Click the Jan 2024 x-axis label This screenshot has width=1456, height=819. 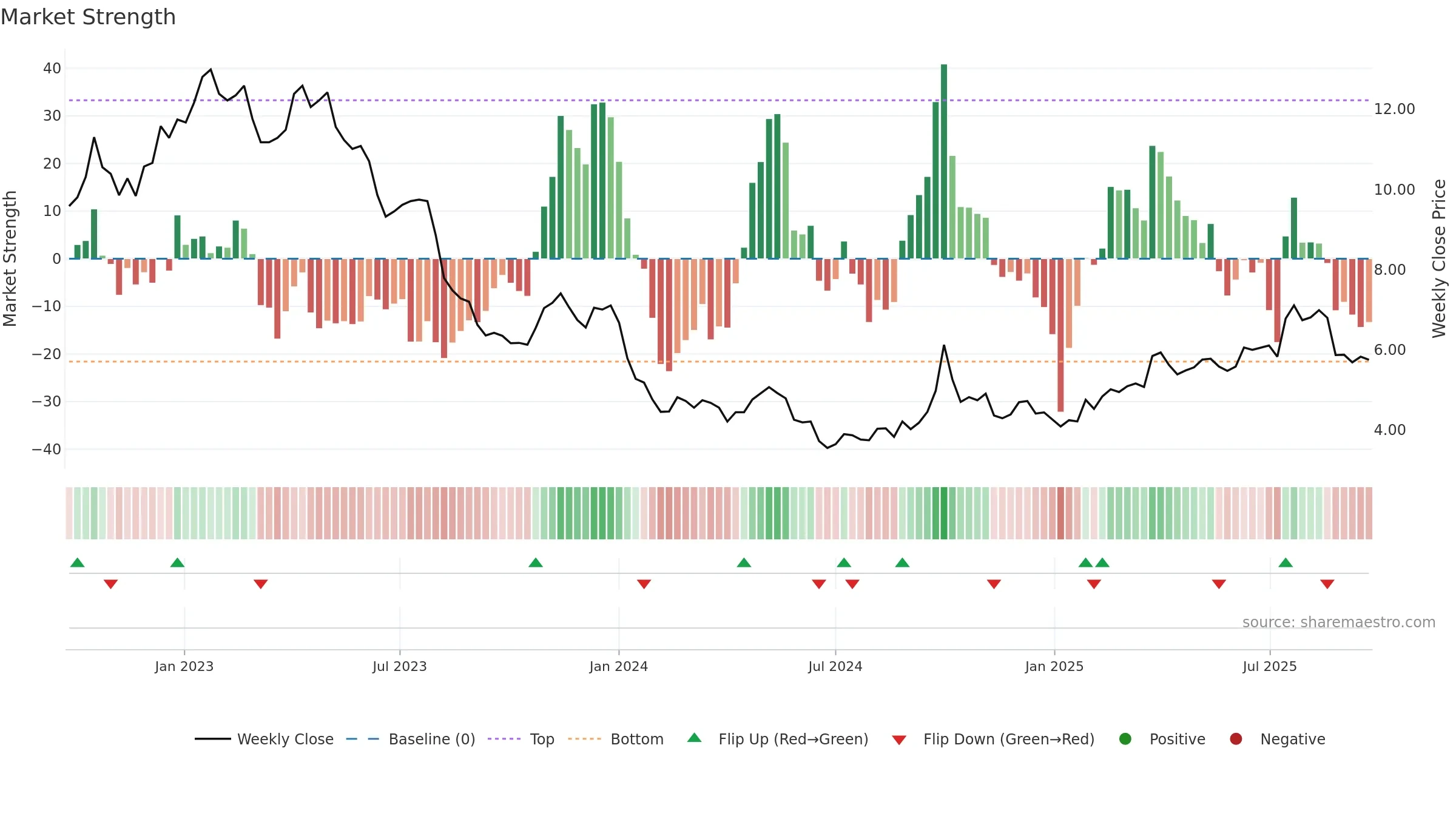pos(619,666)
